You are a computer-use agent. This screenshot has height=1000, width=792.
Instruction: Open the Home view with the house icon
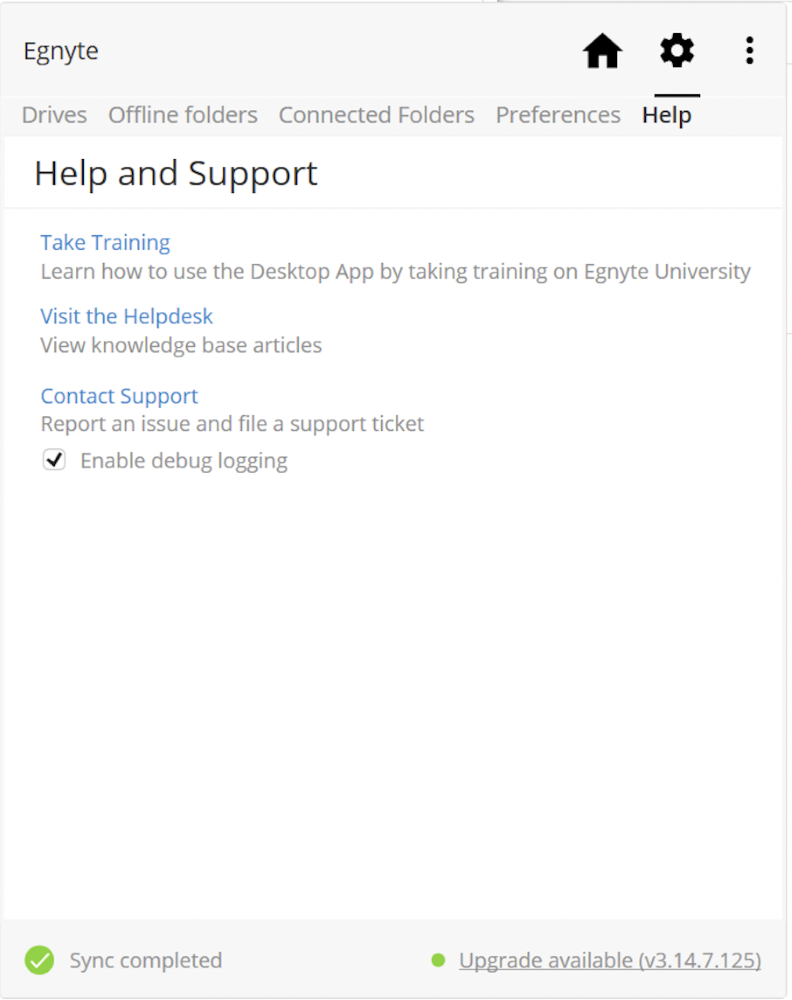click(x=602, y=51)
